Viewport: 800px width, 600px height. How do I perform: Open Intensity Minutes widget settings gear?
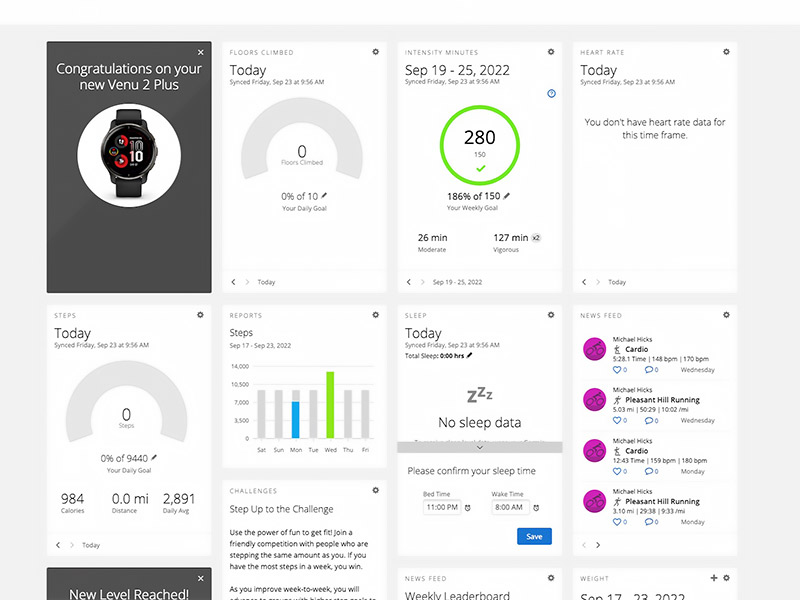pos(551,52)
